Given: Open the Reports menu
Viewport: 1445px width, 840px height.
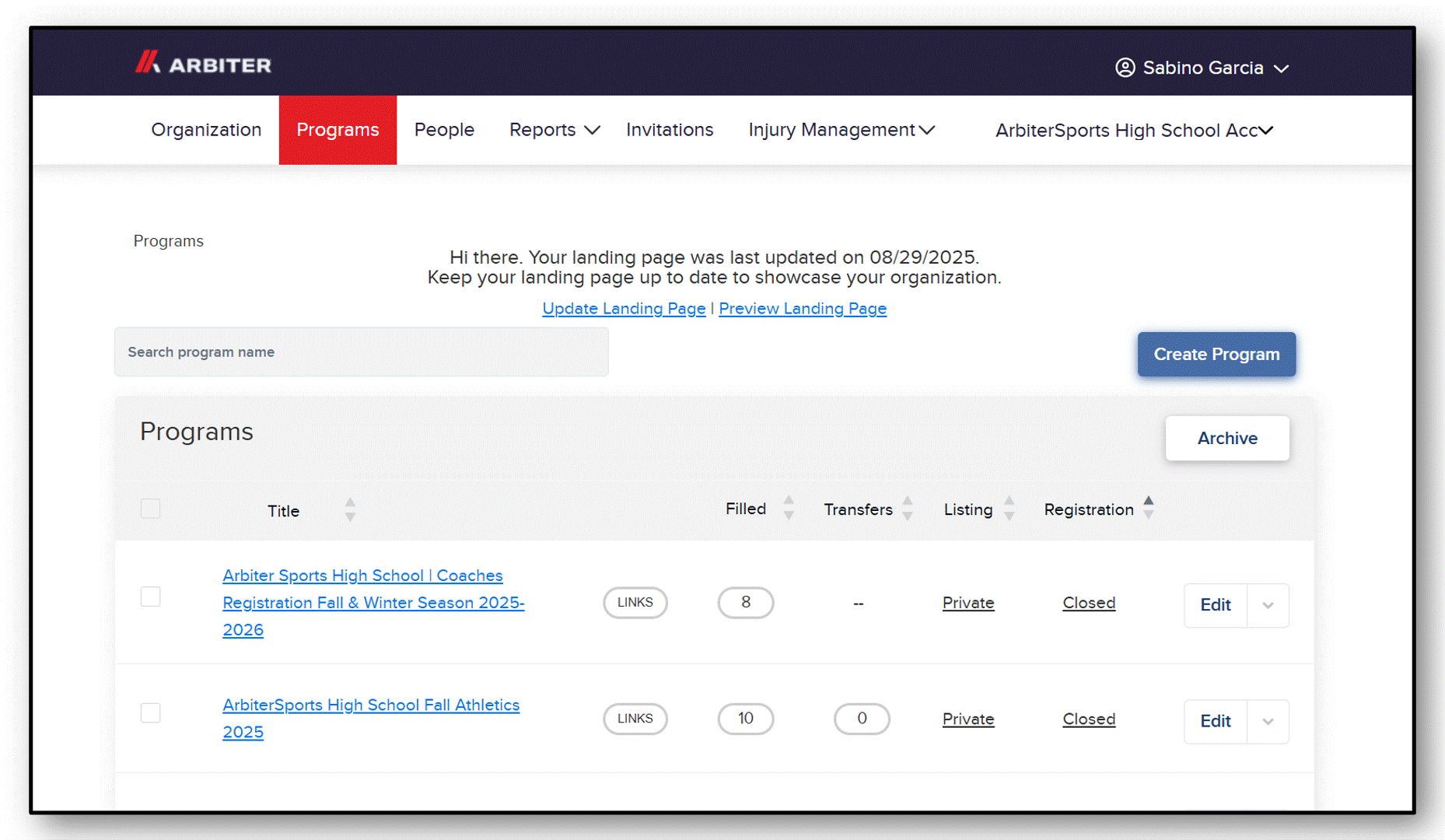Looking at the screenshot, I should [555, 130].
